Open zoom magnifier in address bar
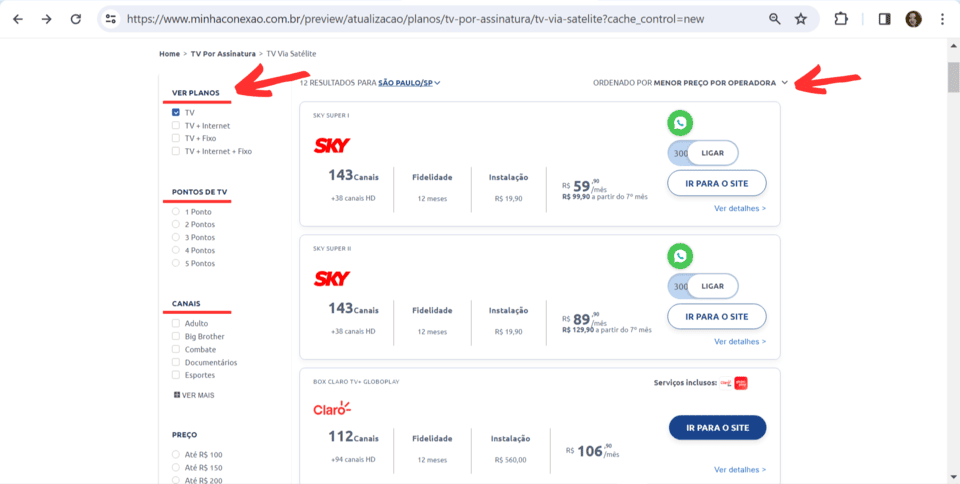The width and height of the screenshot is (960, 484). pos(774,19)
